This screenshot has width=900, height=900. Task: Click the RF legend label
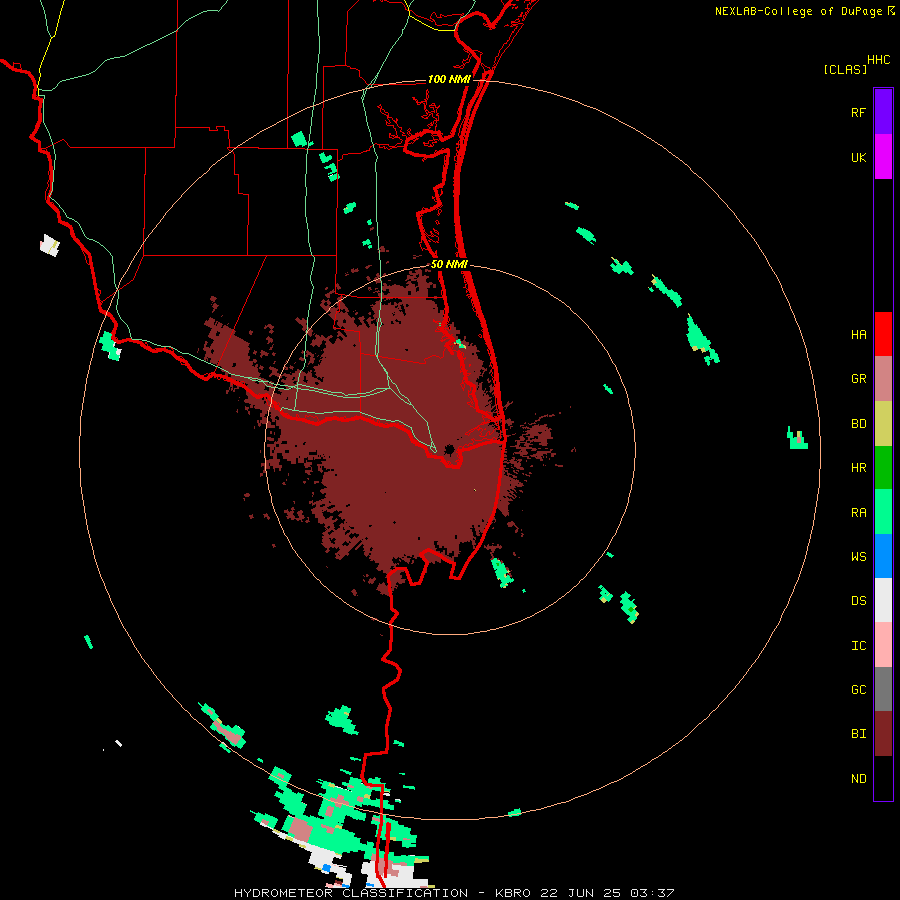click(859, 113)
